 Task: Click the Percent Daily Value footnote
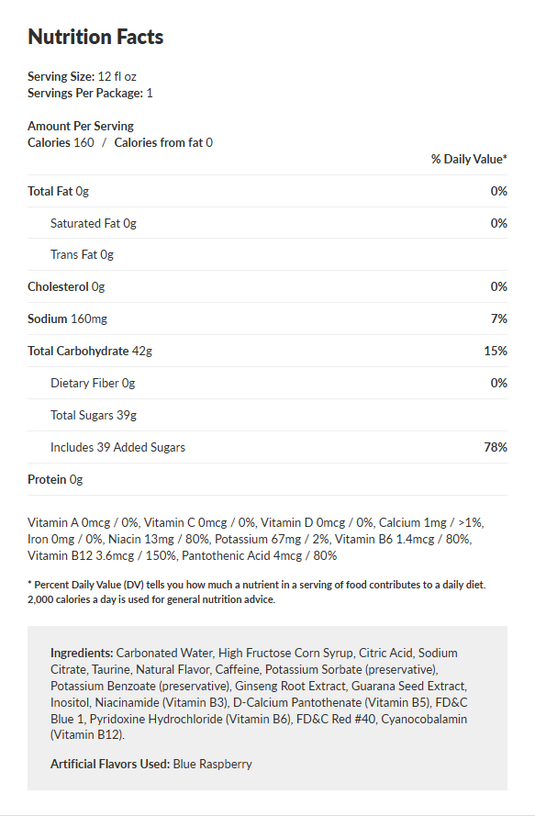(257, 592)
